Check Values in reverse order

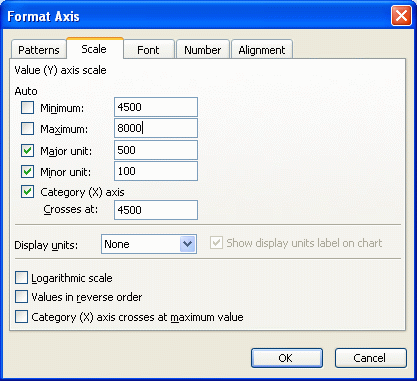[x=21, y=297]
